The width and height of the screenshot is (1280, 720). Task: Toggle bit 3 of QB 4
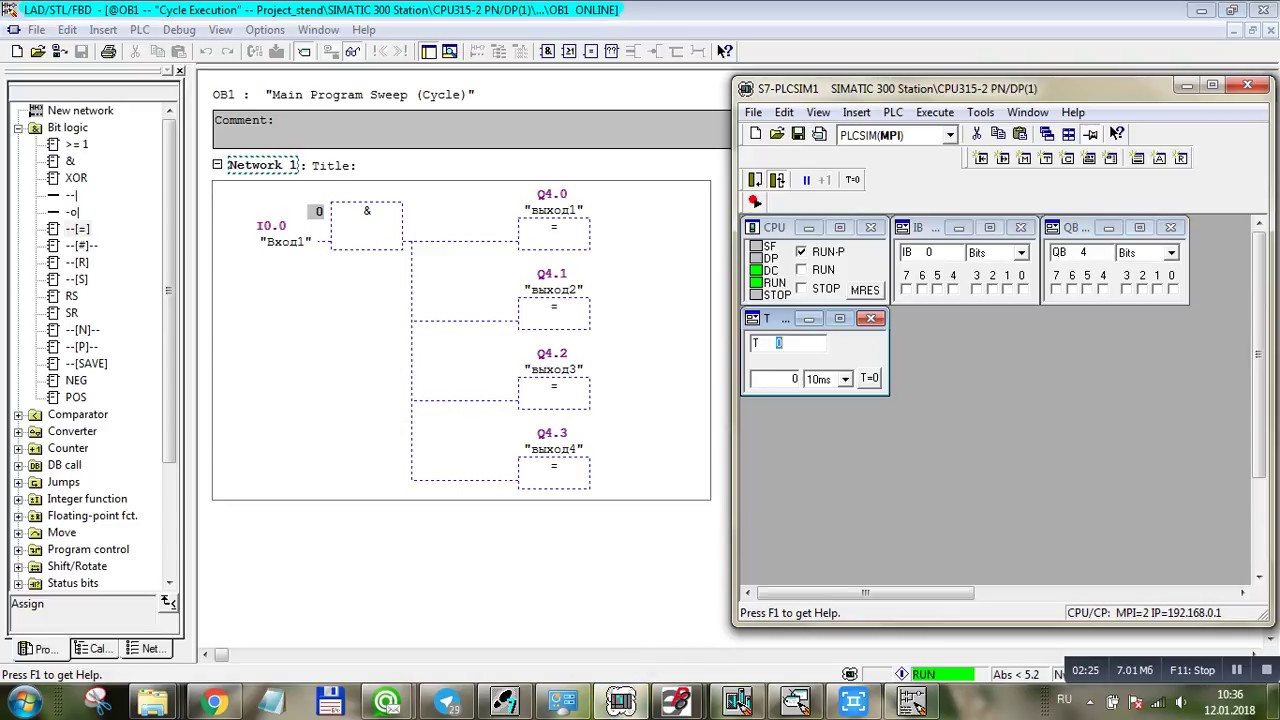1126,290
